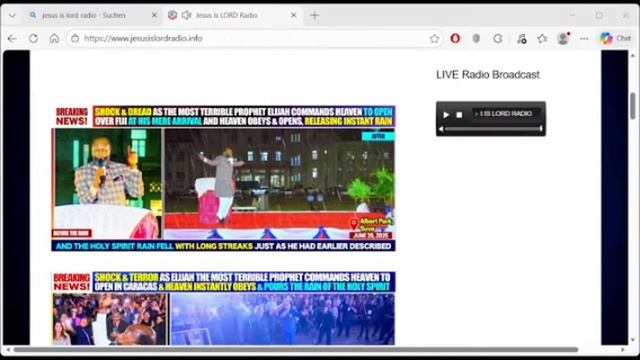Go to the browser home page

54,38
